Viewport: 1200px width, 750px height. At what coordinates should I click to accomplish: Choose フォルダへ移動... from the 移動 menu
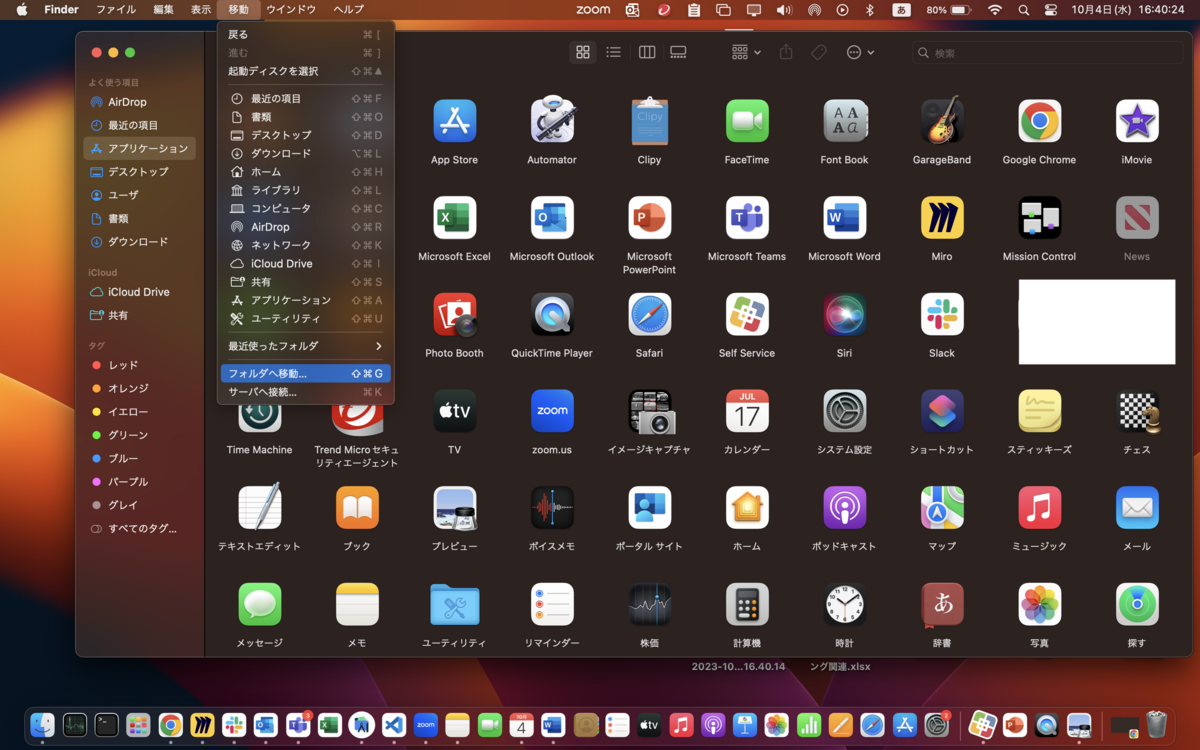click(x=306, y=373)
